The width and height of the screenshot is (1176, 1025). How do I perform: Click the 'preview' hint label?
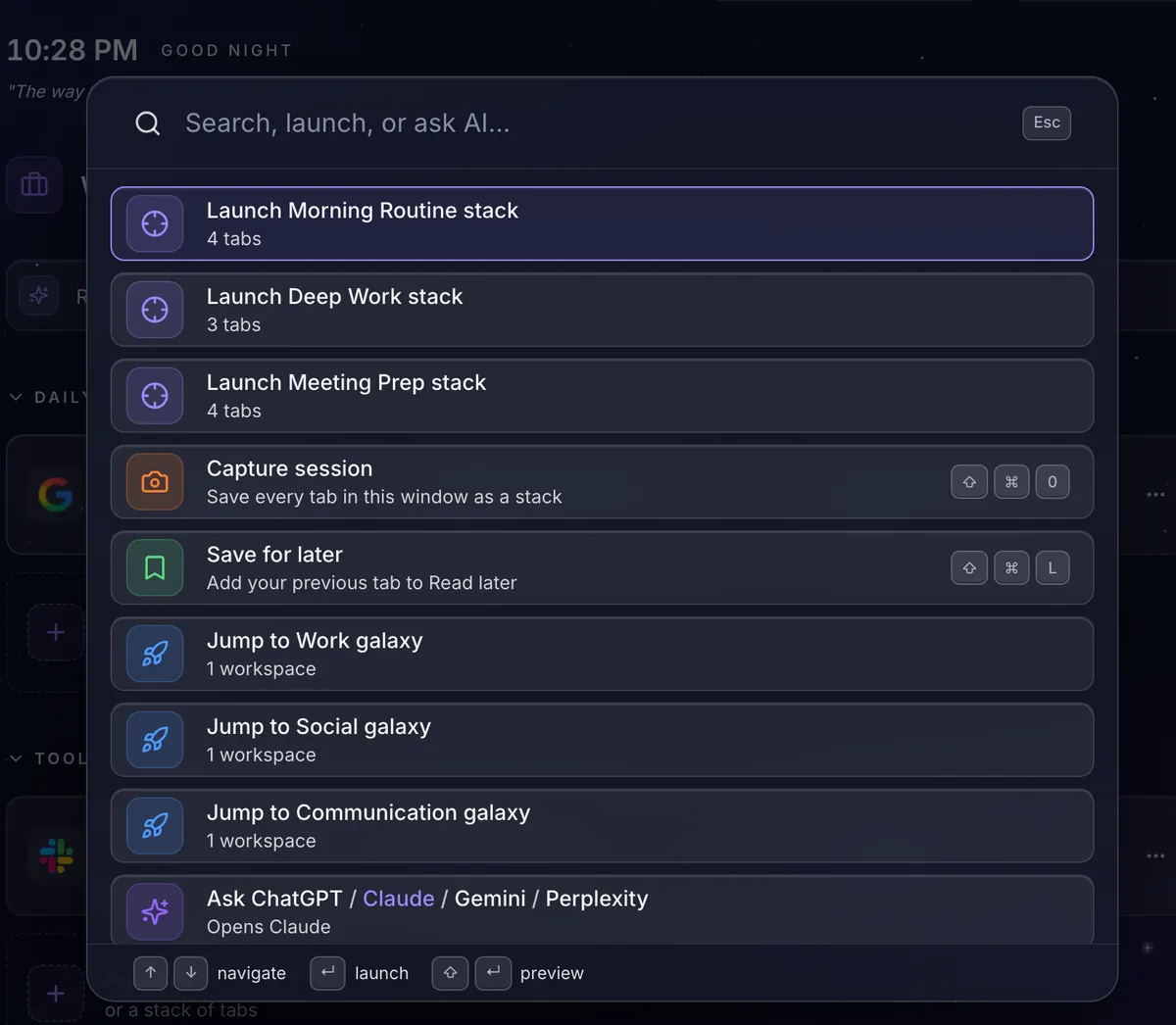pos(552,973)
